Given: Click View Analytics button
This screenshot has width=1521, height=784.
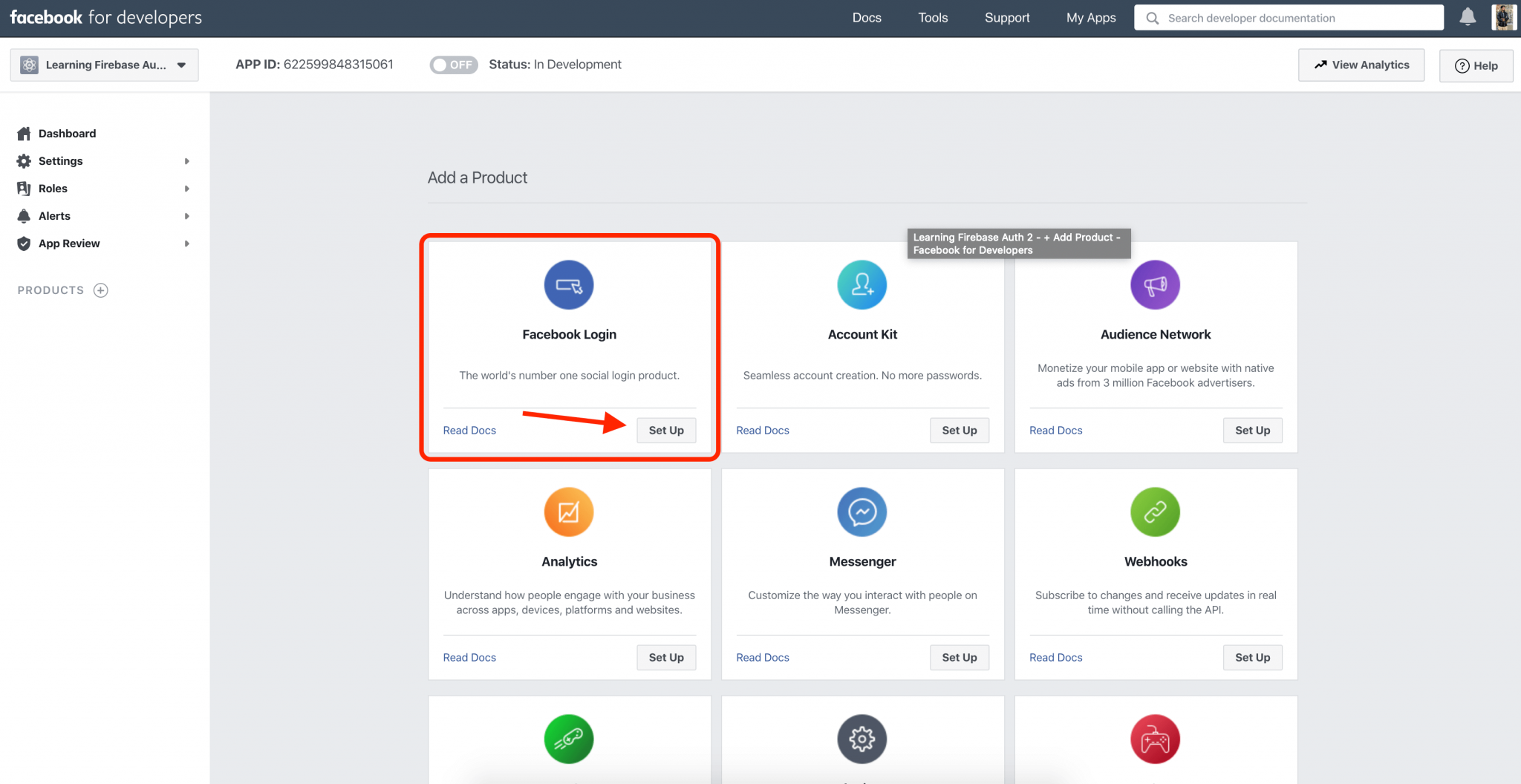Looking at the screenshot, I should coord(1361,65).
